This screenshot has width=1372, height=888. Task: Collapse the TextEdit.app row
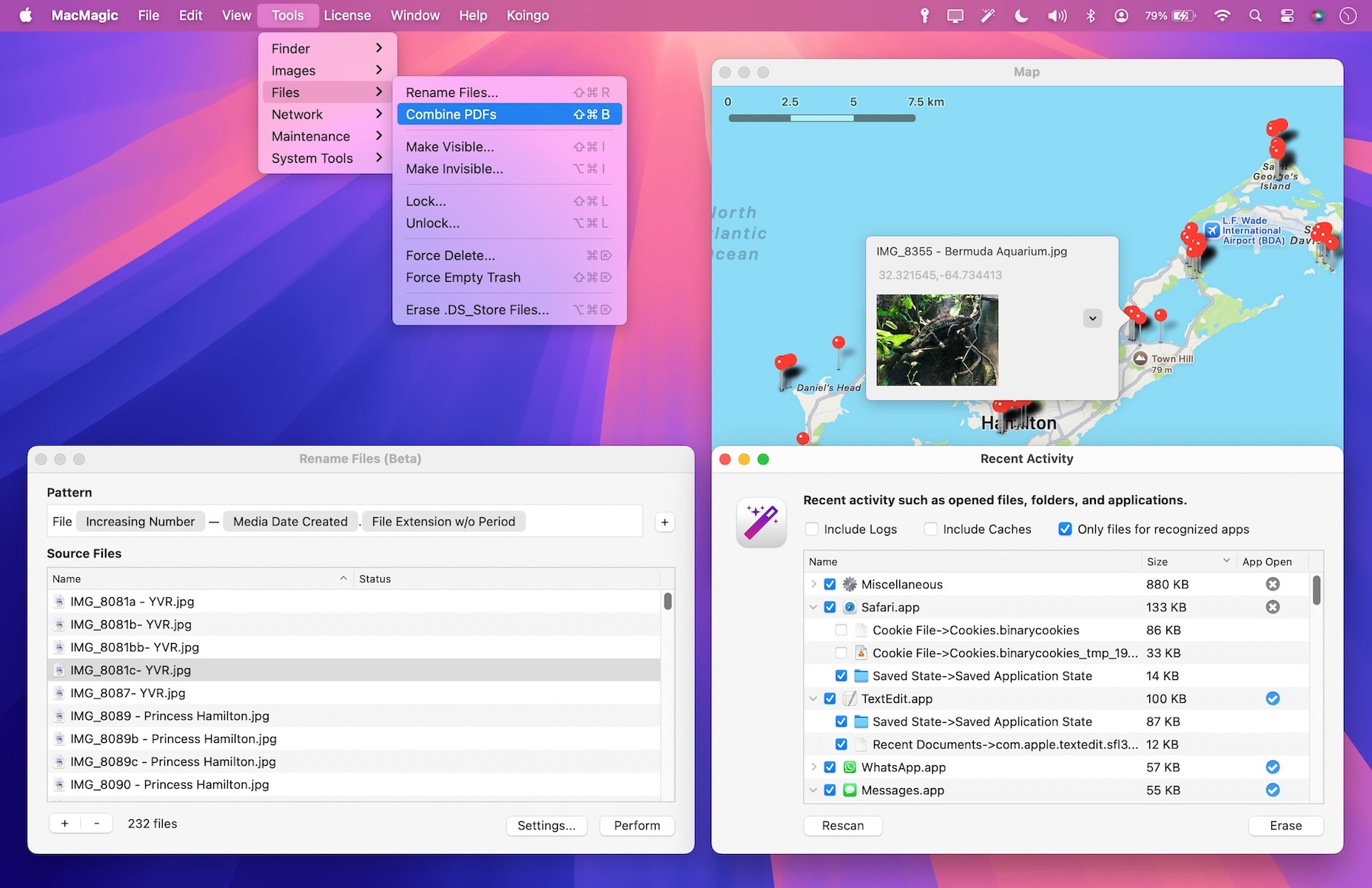813,699
